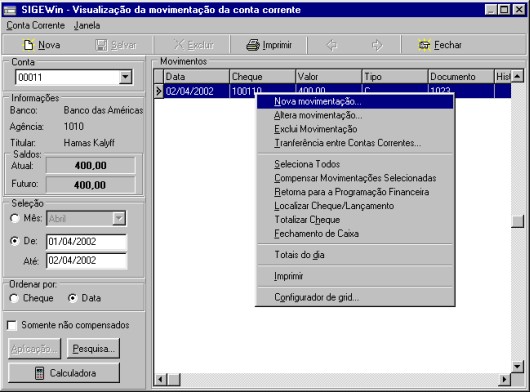Click the Documento column header
The height and width of the screenshot is (392, 530).
[461, 77]
